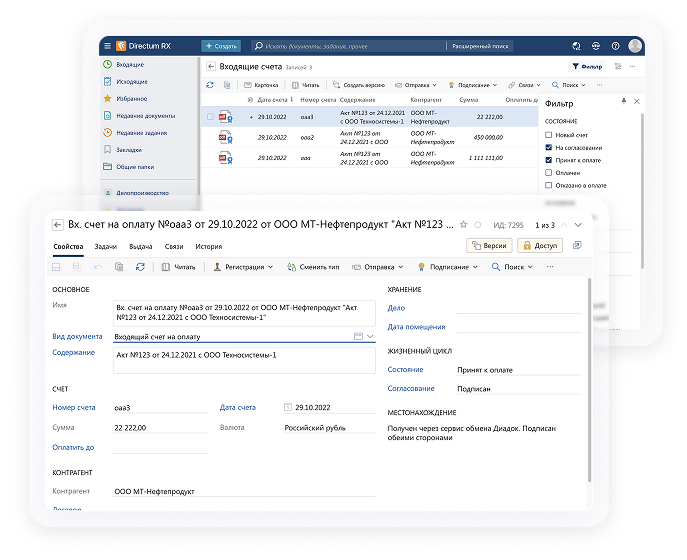Click the copy icon in list toolbar
687x560 pixels.
[x=227, y=85]
